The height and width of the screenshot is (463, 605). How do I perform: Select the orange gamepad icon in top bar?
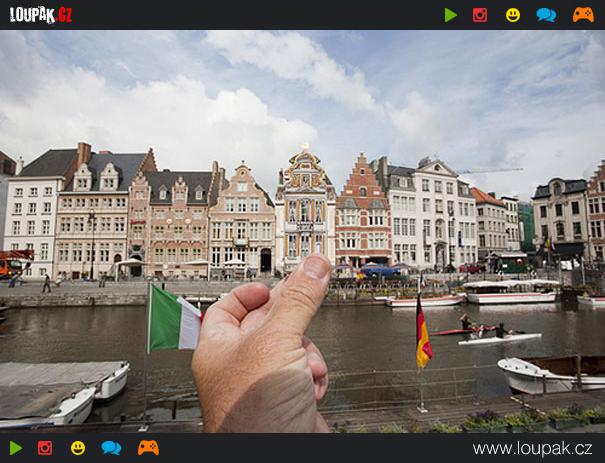583,15
